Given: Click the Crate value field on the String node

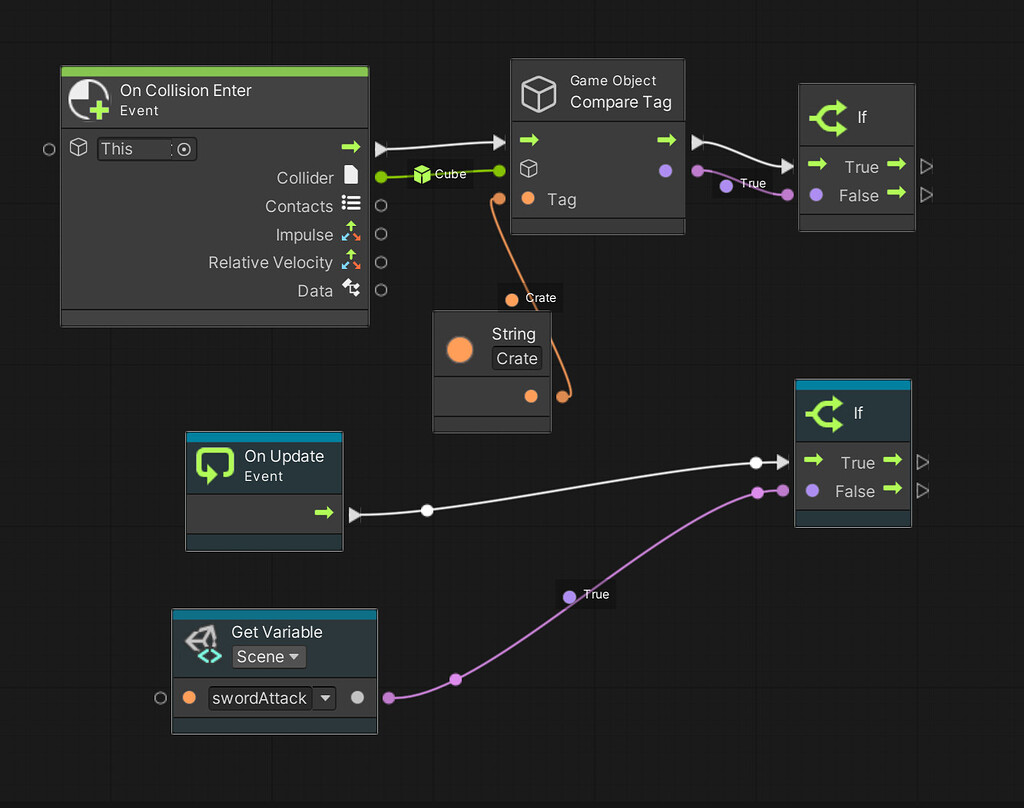Looking at the screenshot, I should point(516,358).
